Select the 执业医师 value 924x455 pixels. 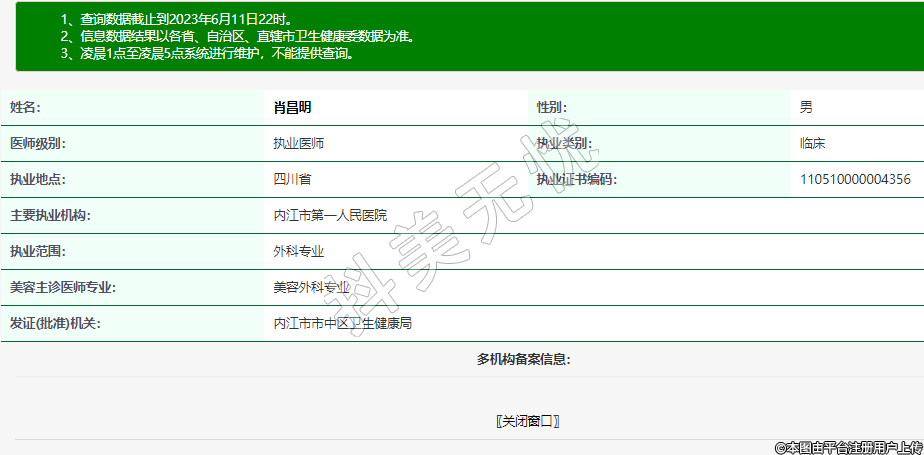click(299, 143)
